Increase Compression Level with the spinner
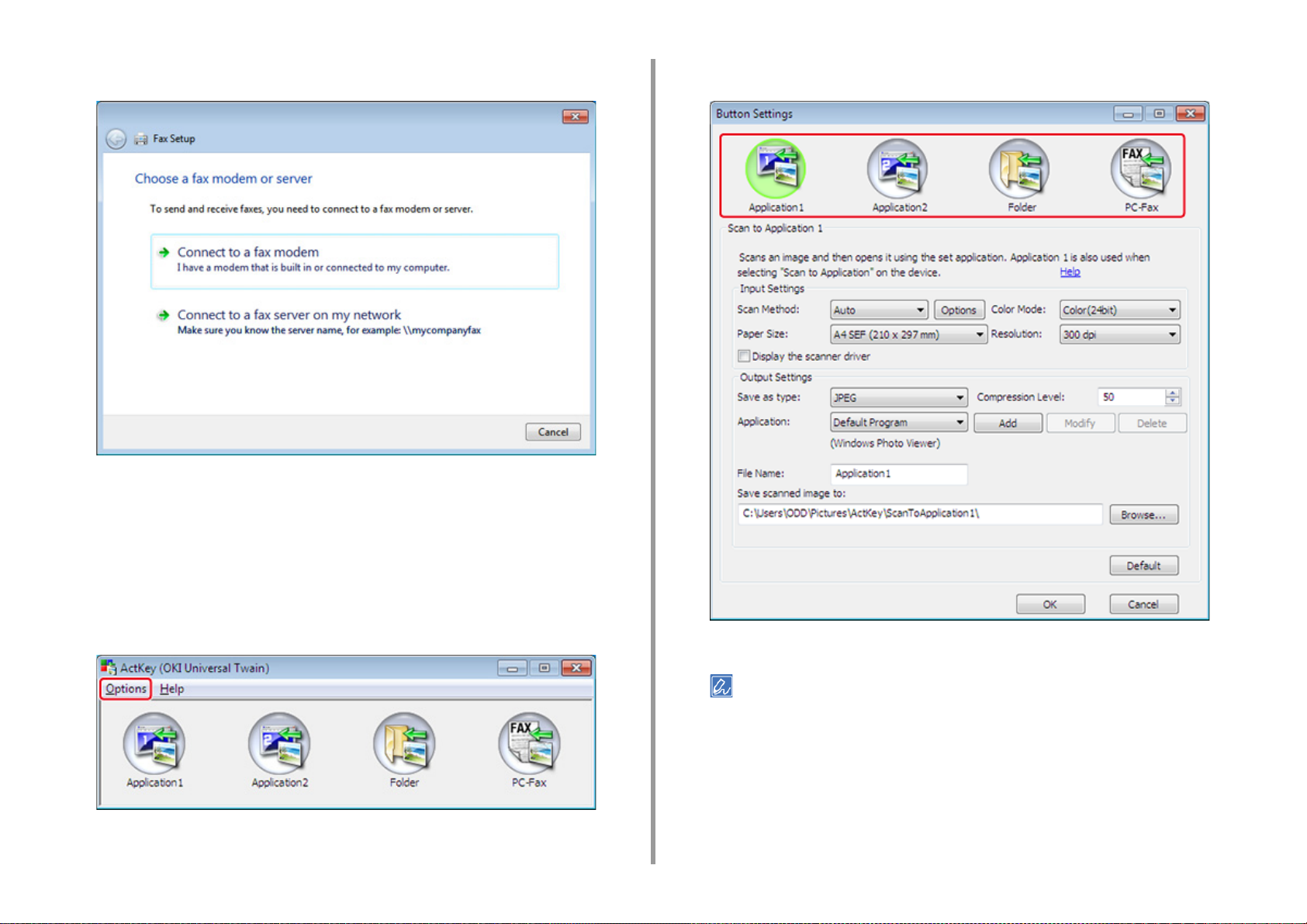This screenshot has height=924, width=1307. pos(1172,393)
